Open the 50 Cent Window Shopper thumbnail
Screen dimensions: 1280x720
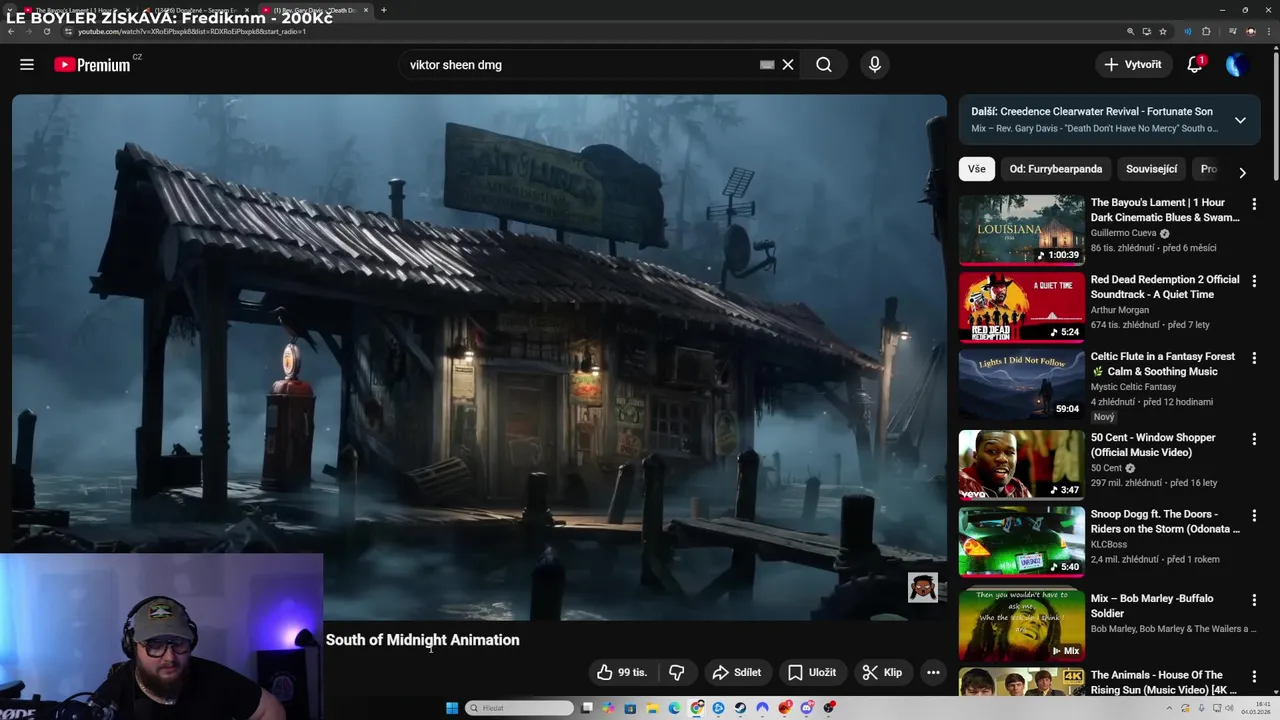pyautogui.click(x=1021, y=465)
